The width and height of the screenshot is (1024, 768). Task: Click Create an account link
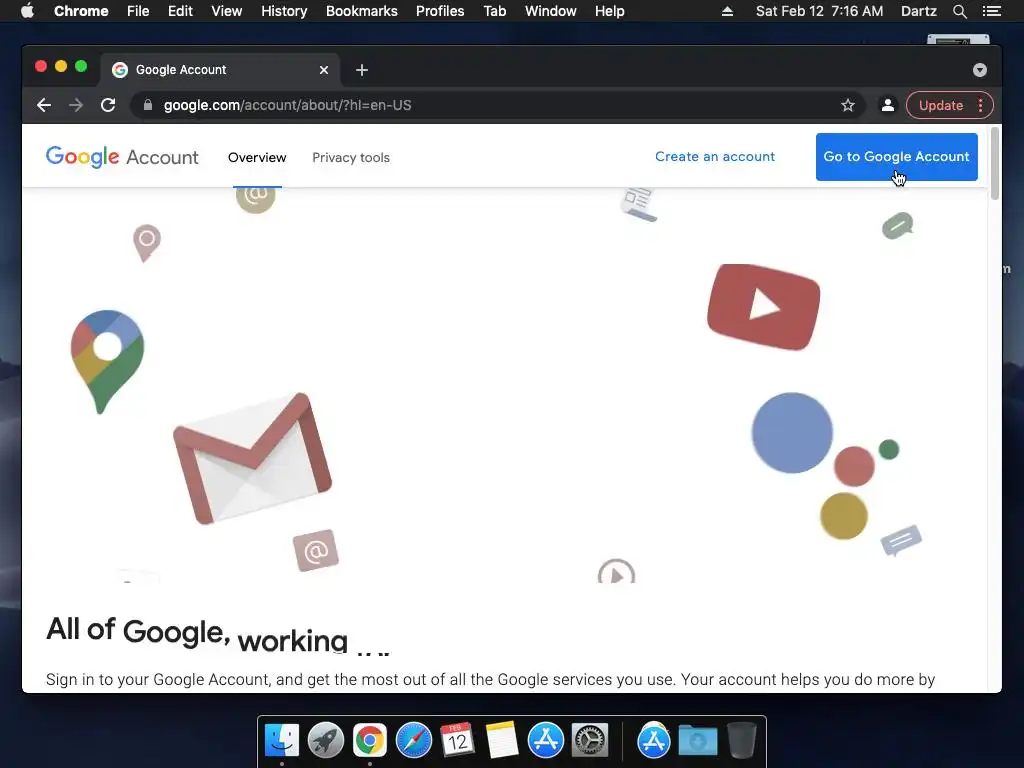point(714,157)
